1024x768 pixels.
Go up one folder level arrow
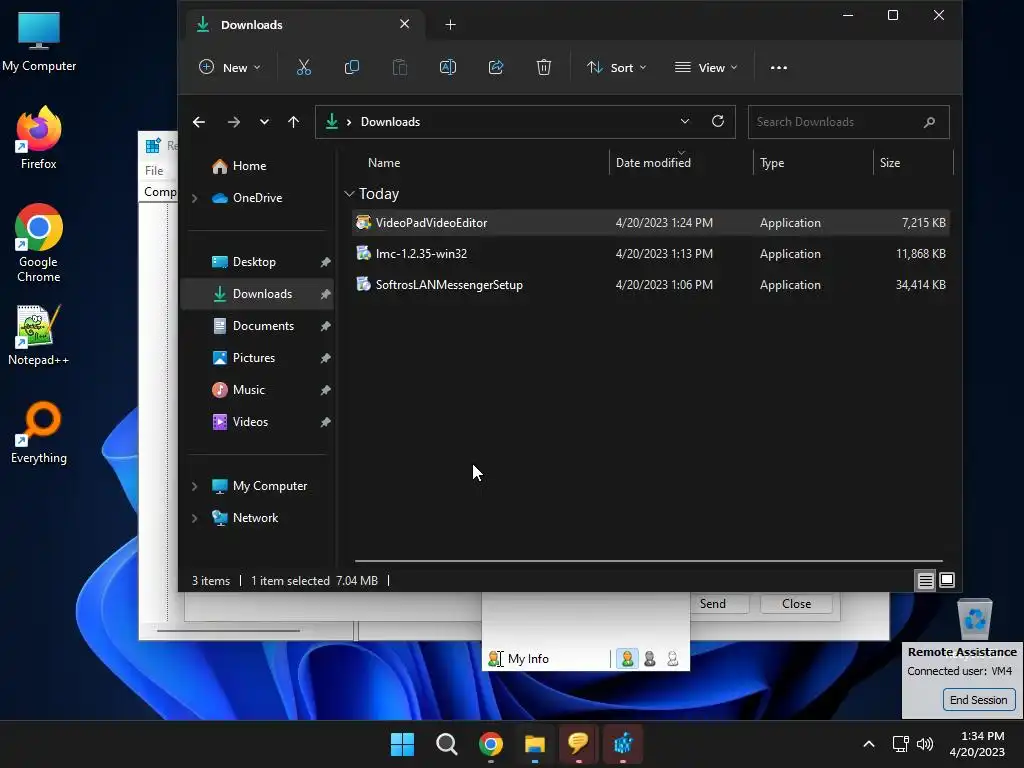point(293,122)
